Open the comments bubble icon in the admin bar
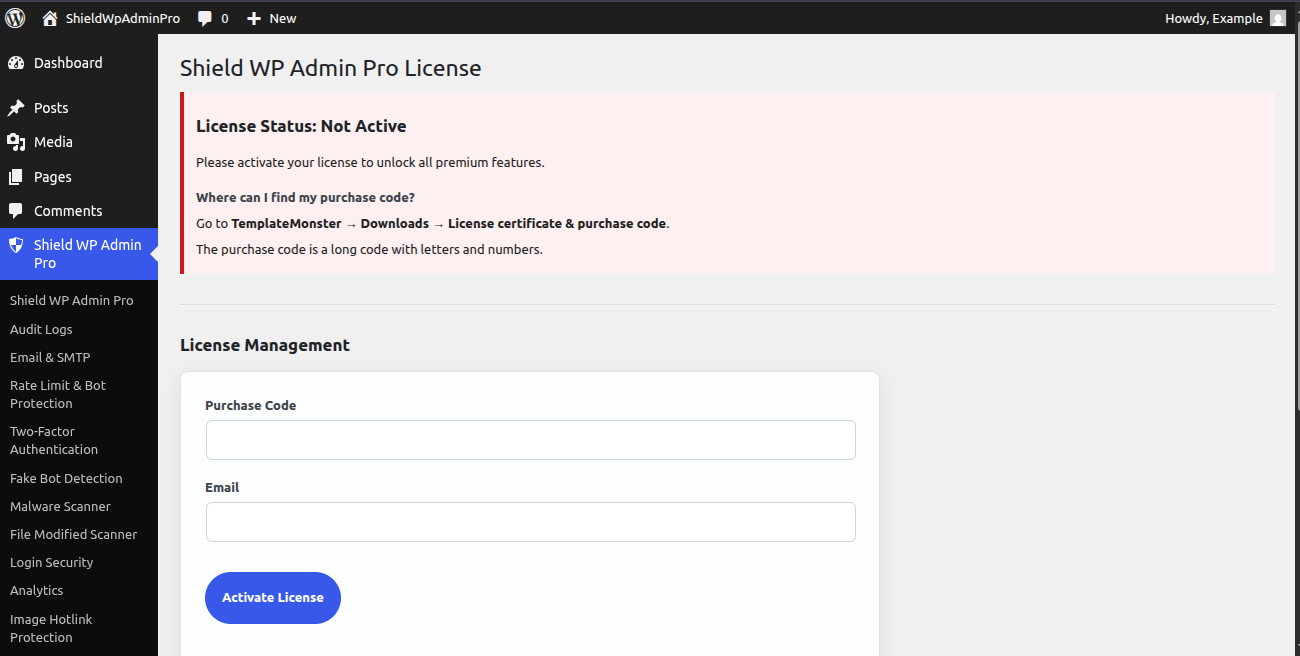This screenshot has width=1300, height=656. tap(205, 19)
